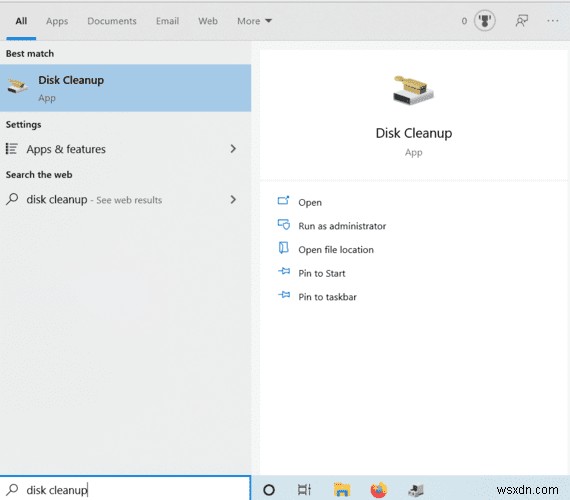This screenshot has width=570, height=500.
Task: Open the rewards trophy icon
Action: pos(485,21)
